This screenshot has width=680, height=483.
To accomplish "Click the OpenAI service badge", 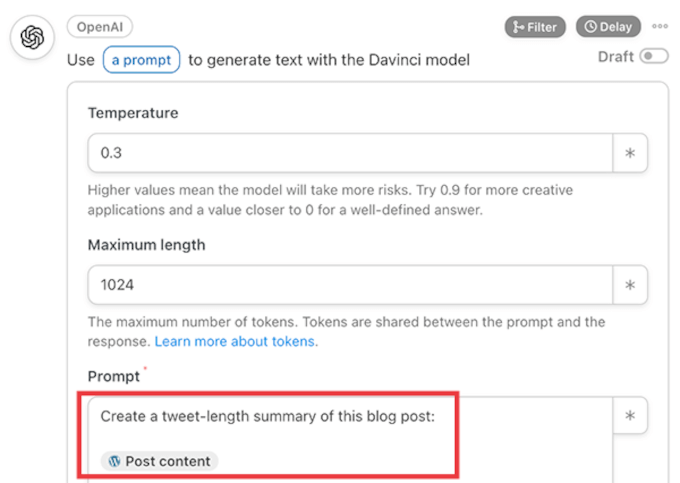I will pos(99,27).
